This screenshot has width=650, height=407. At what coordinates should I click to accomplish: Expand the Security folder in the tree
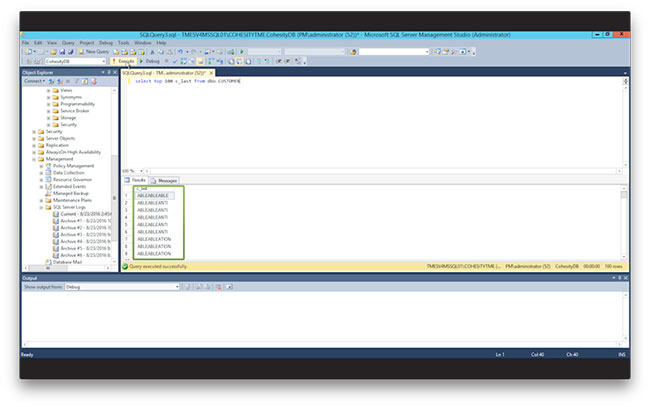(x=34, y=131)
